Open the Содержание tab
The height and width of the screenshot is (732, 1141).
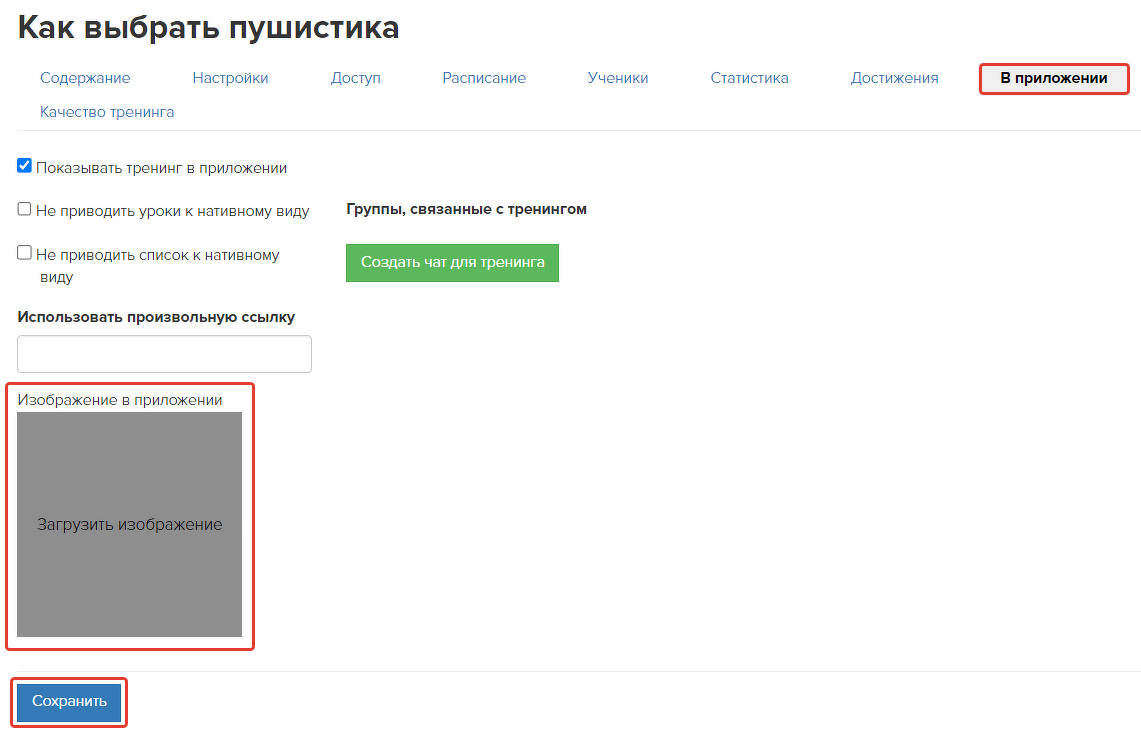tap(85, 78)
